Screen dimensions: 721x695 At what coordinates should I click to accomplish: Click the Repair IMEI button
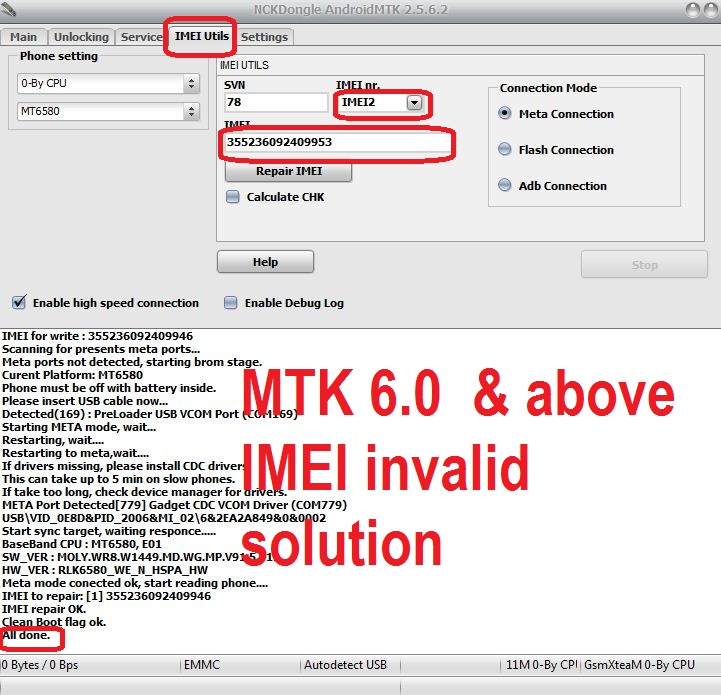(289, 171)
